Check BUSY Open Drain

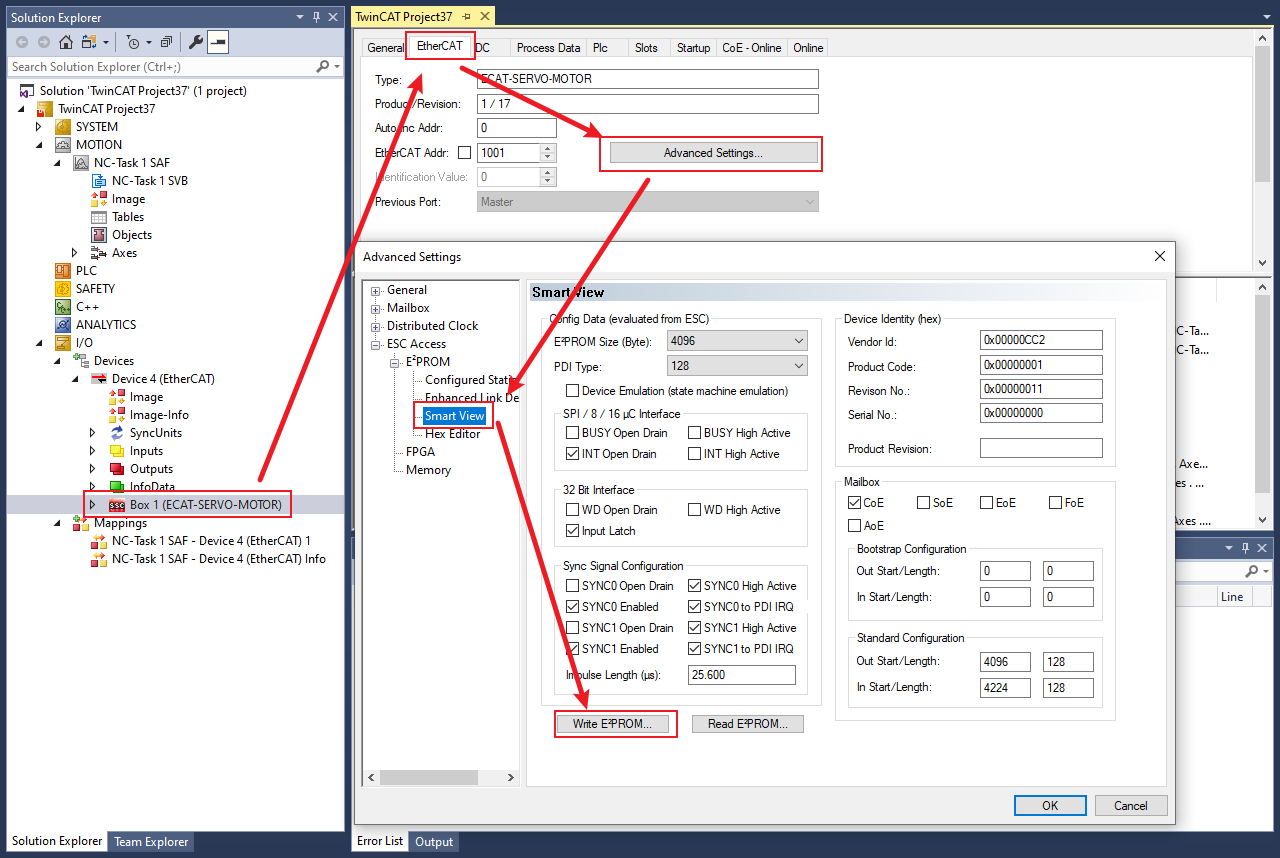click(x=572, y=433)
